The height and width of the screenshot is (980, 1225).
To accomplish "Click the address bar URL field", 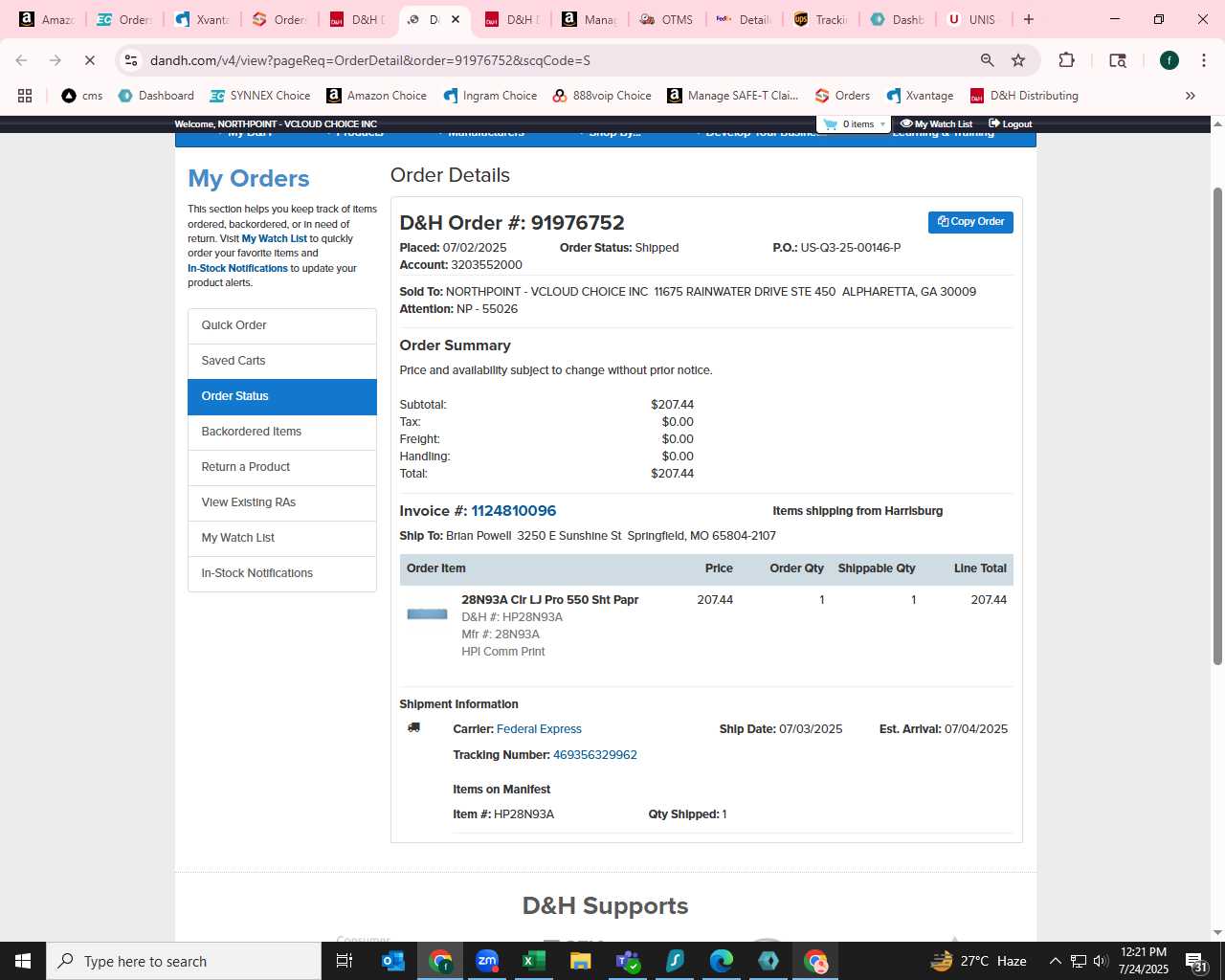I will point(555,60).
